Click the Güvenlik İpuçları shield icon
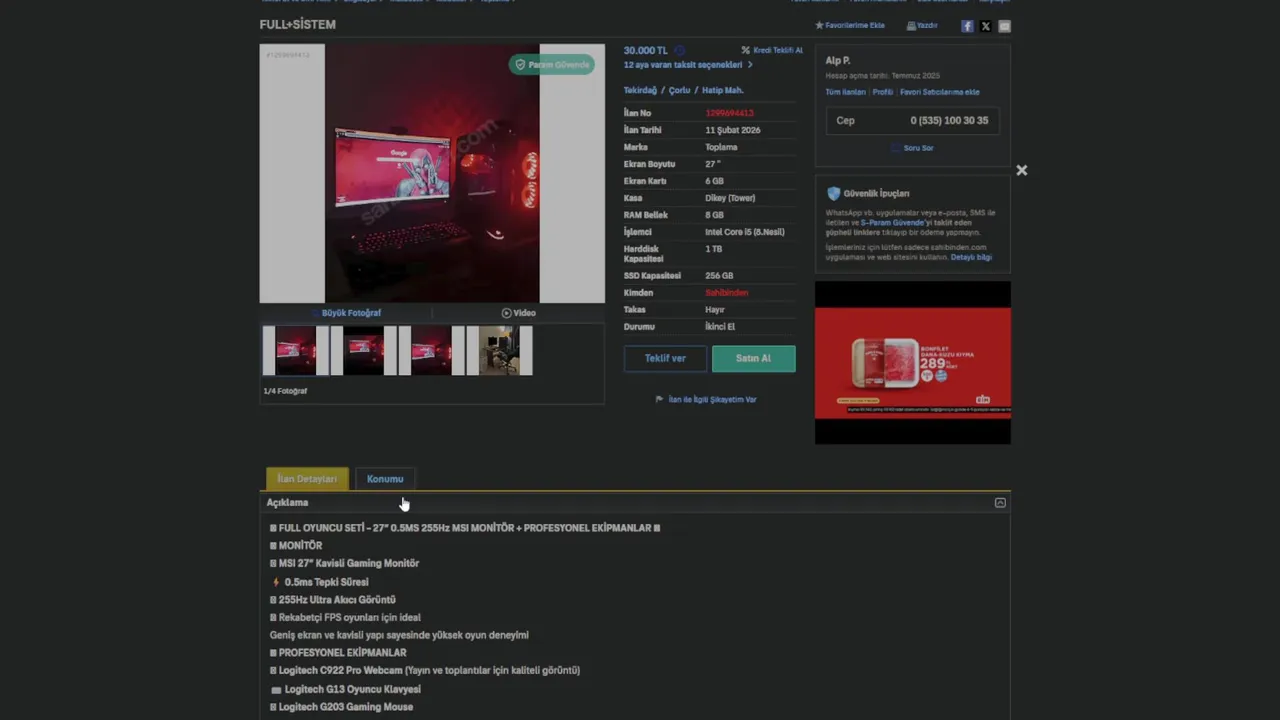 point(833,193)
